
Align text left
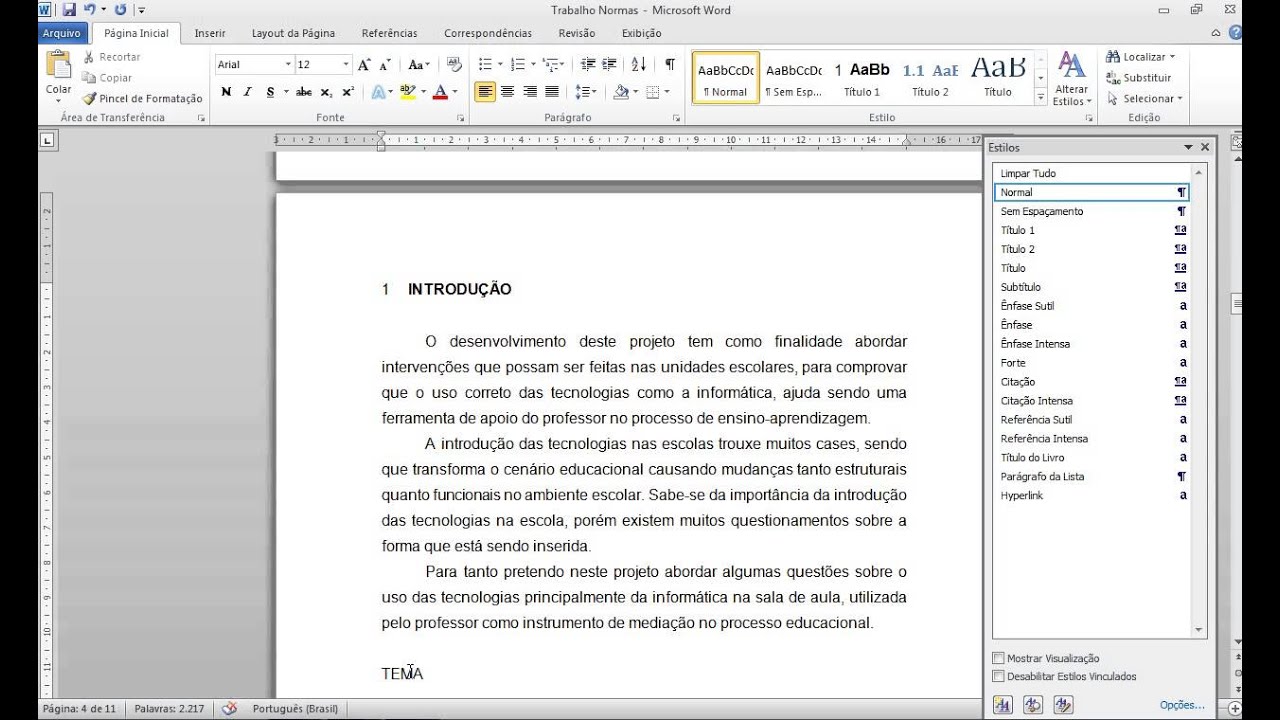click(485, 92)
